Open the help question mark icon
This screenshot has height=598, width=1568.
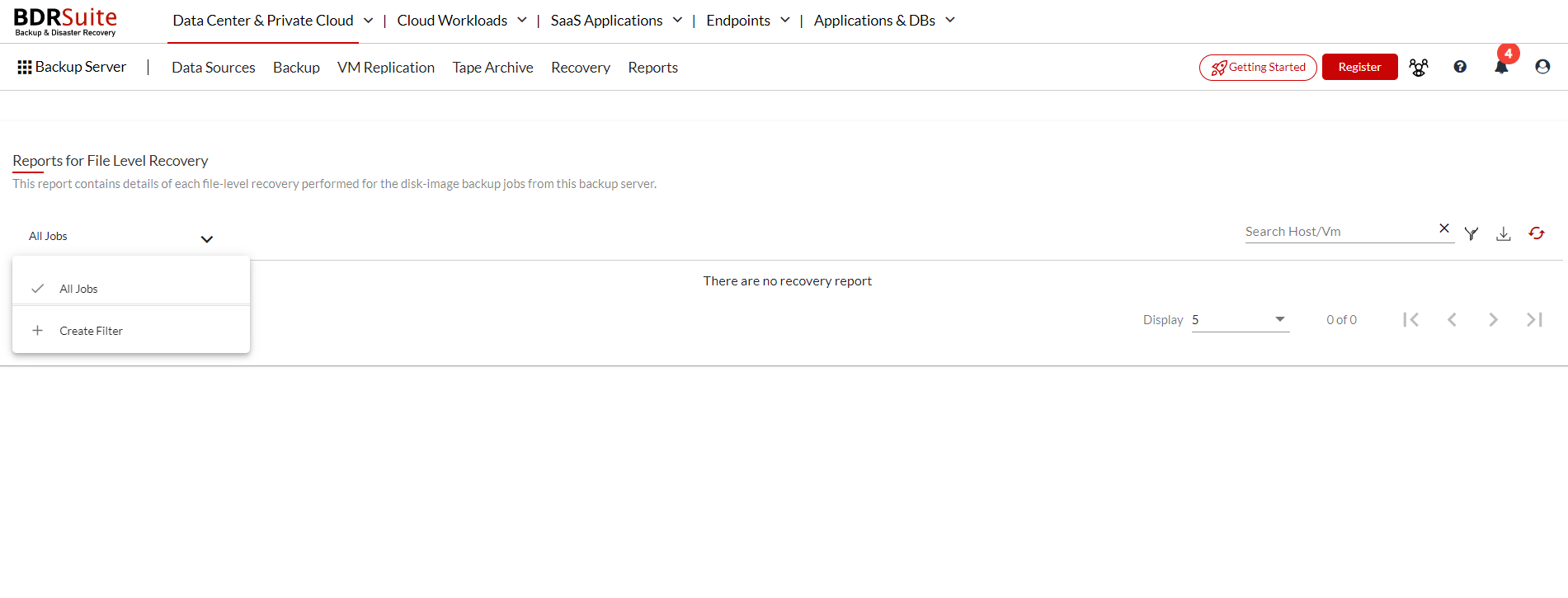coord(1460,67)
